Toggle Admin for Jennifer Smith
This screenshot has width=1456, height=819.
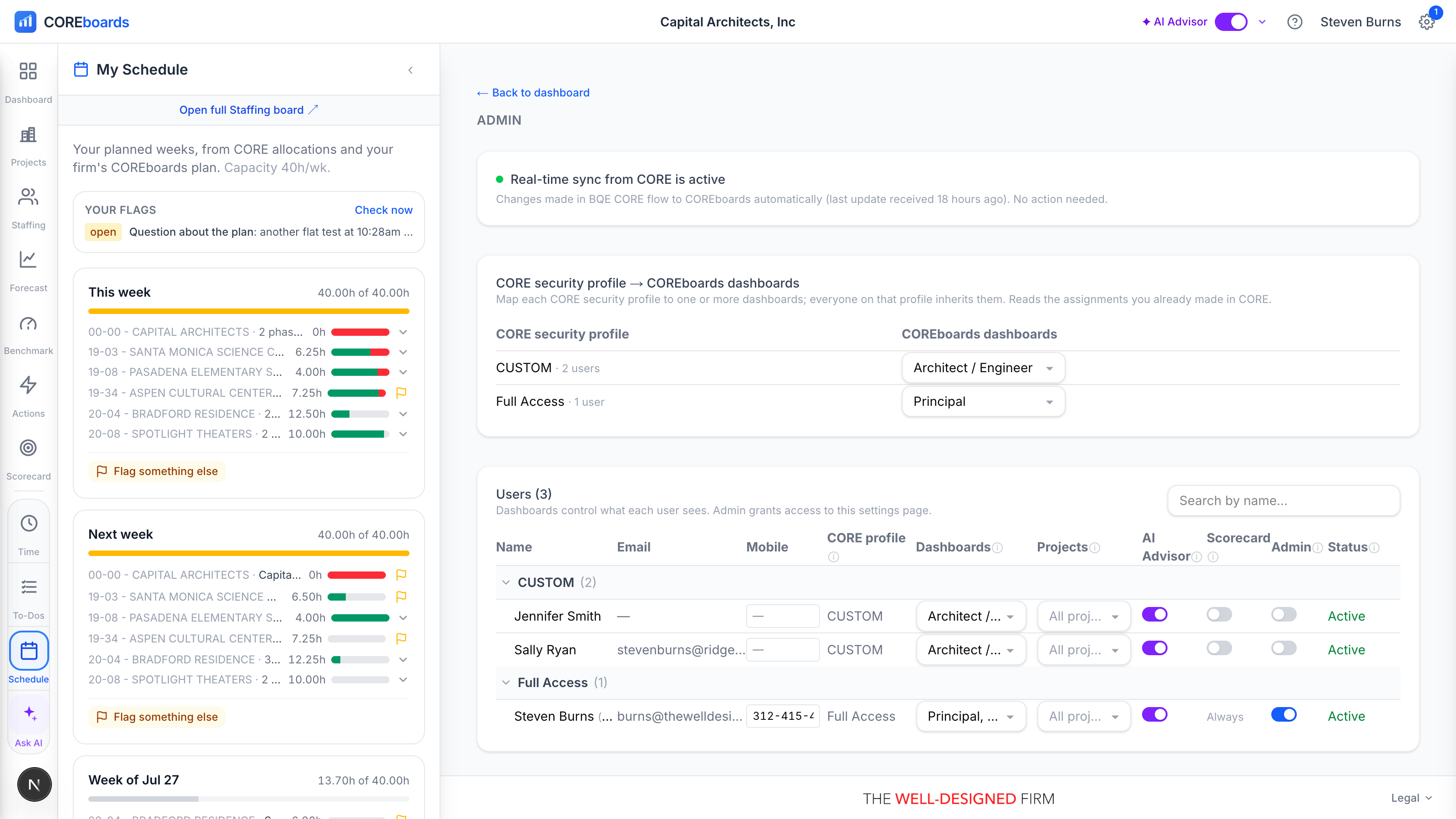[1284, 614]
